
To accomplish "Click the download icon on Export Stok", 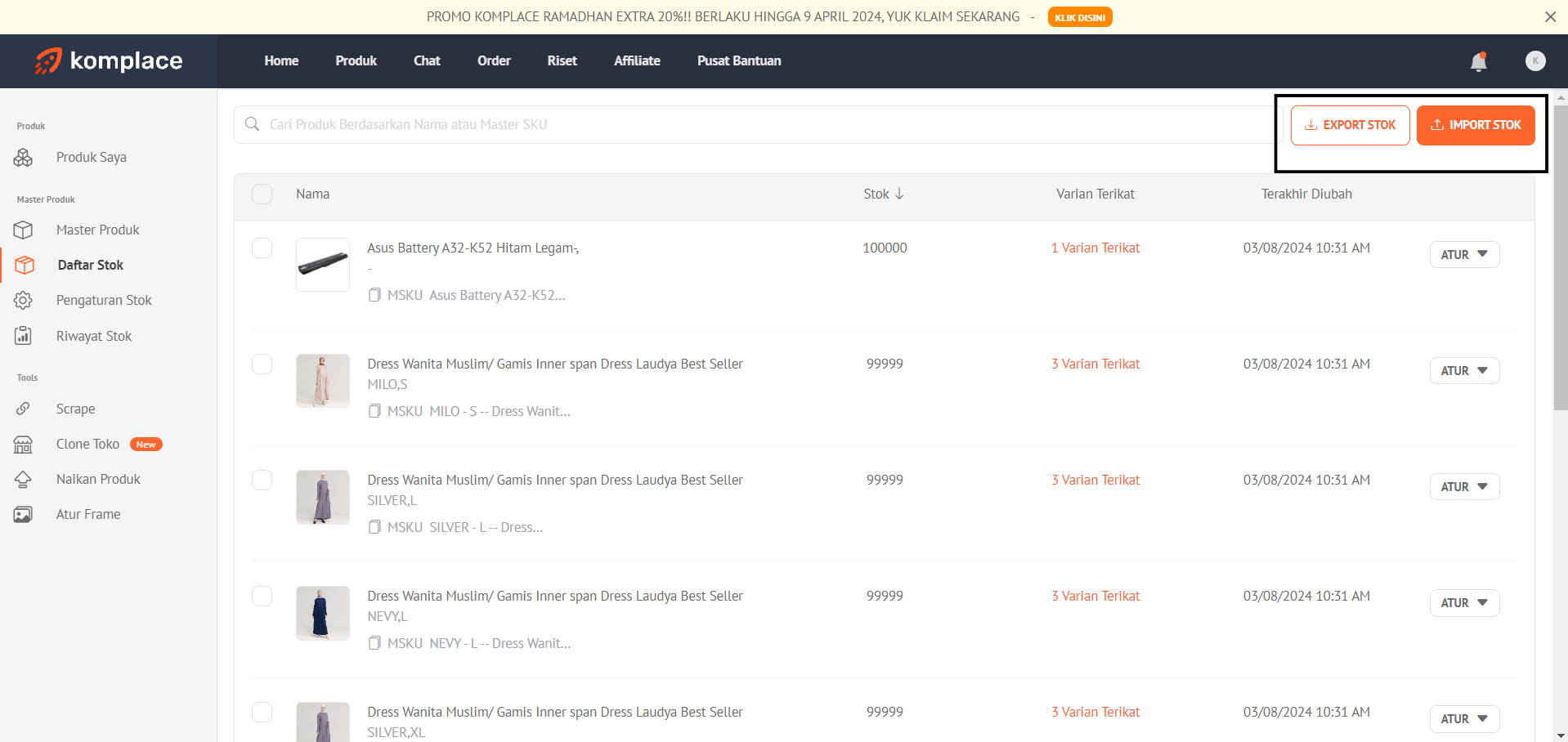I will pyautogui.click(x=1310, y=125).
